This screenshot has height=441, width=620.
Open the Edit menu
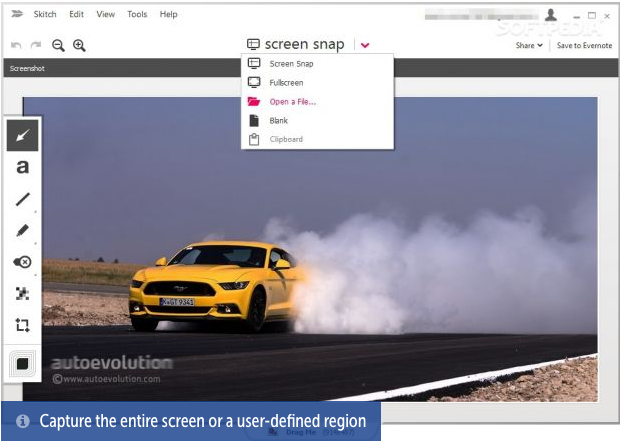[76, 14]
